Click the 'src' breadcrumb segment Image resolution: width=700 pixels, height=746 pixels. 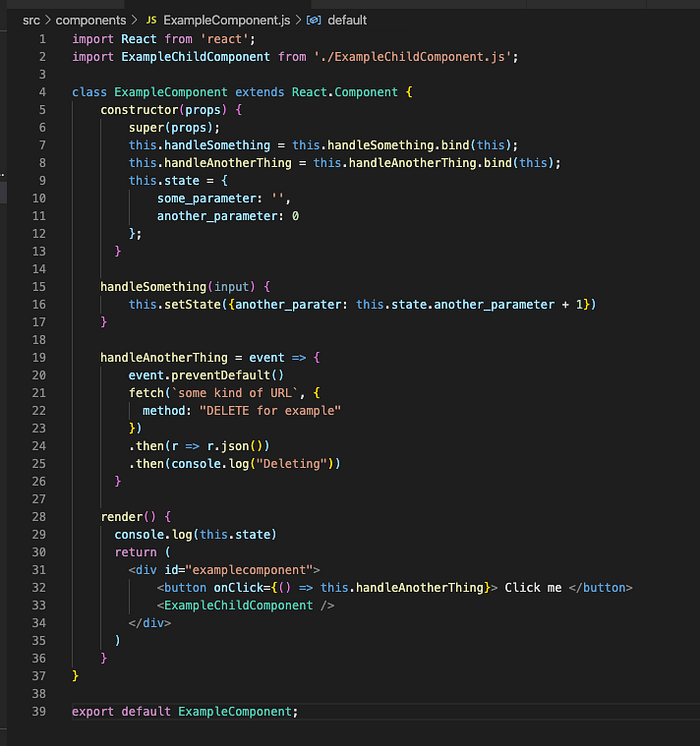pos(31,20)
